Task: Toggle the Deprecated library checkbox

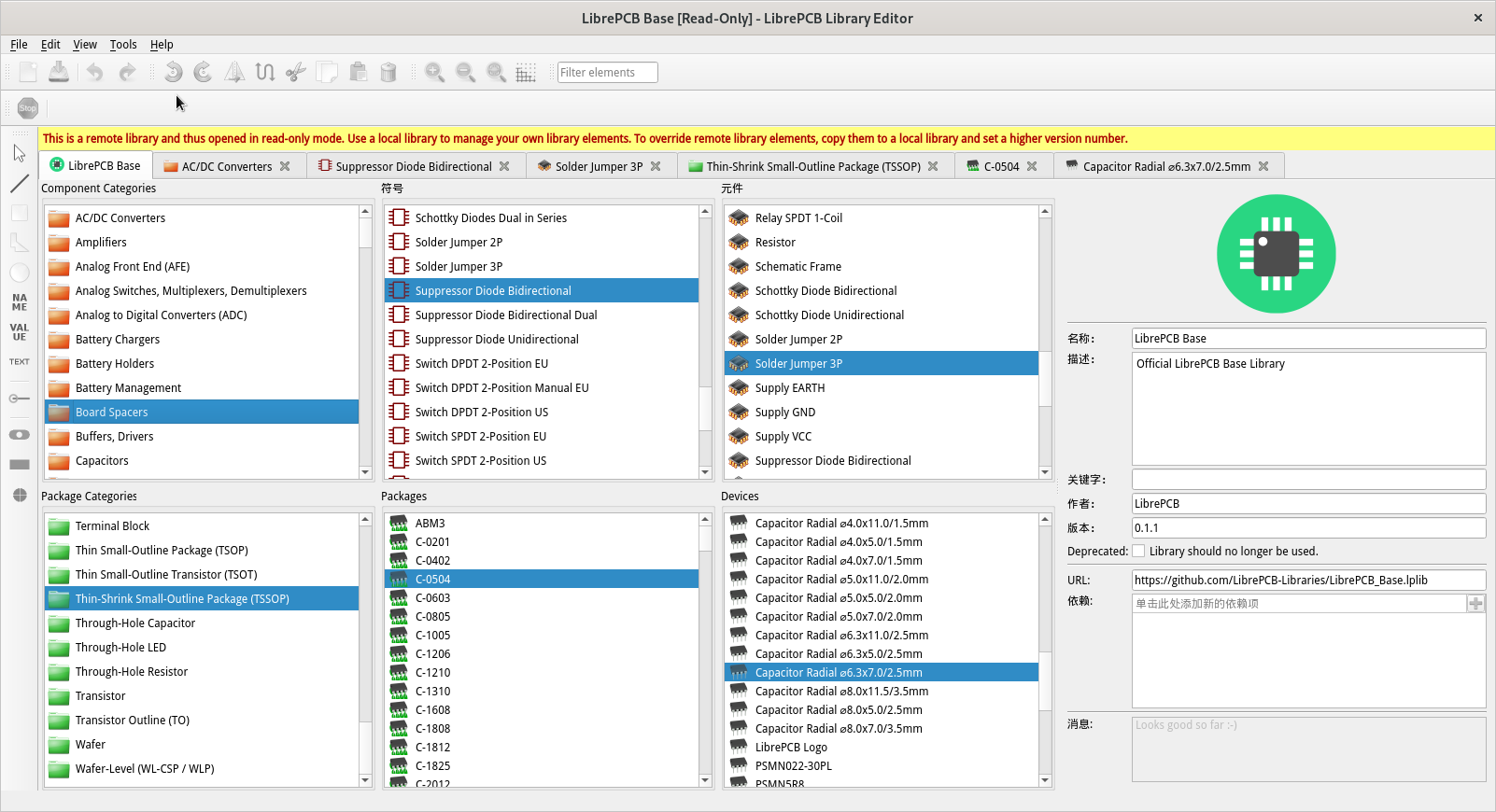Action: point(1138,552)
